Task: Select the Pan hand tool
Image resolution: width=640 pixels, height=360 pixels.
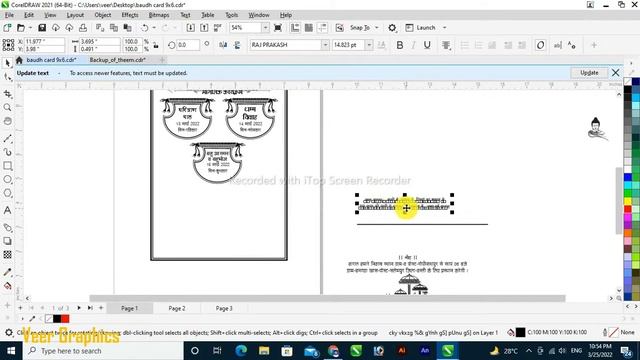Action: point(7,121)
